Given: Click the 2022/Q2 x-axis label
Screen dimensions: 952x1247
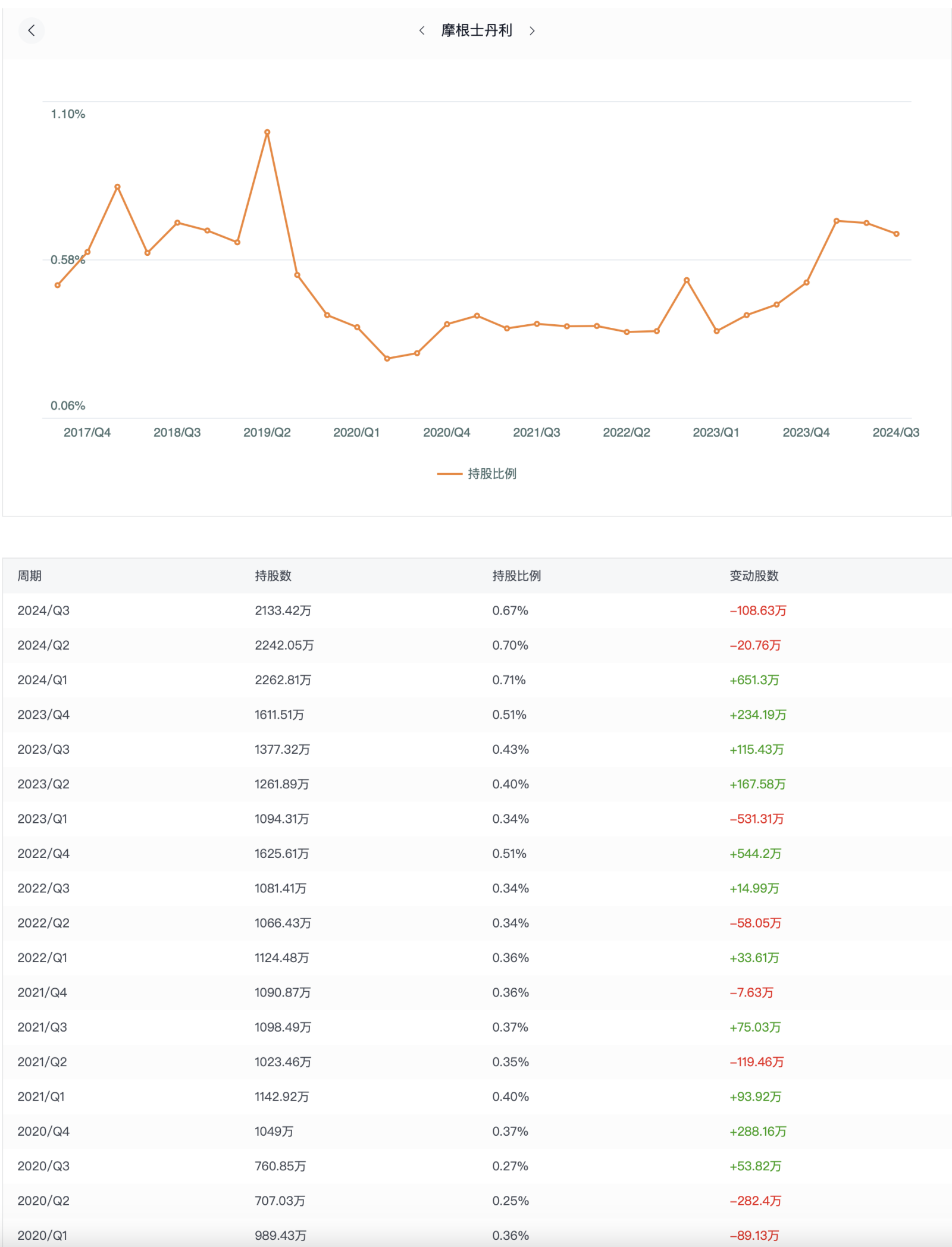Looking at the screenshot, I should tap(627, 433).
